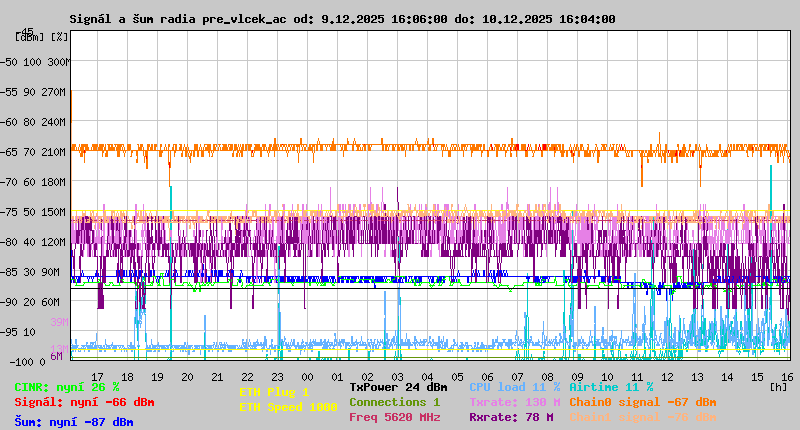
Task: Select the TxPower 24 dBm legend entry
Action: tap(398, 387)
